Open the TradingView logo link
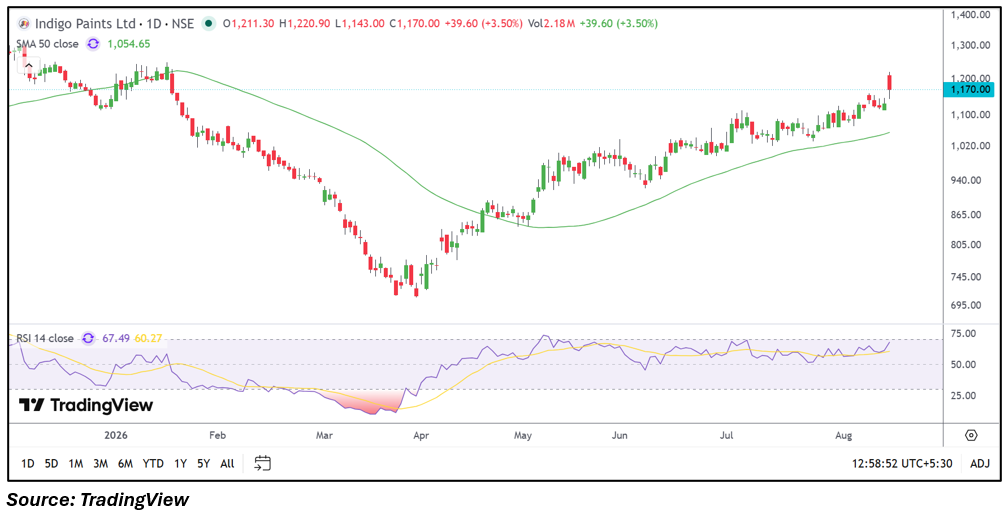This screenshot has width=1008, height=510. (x=86, y=405)
